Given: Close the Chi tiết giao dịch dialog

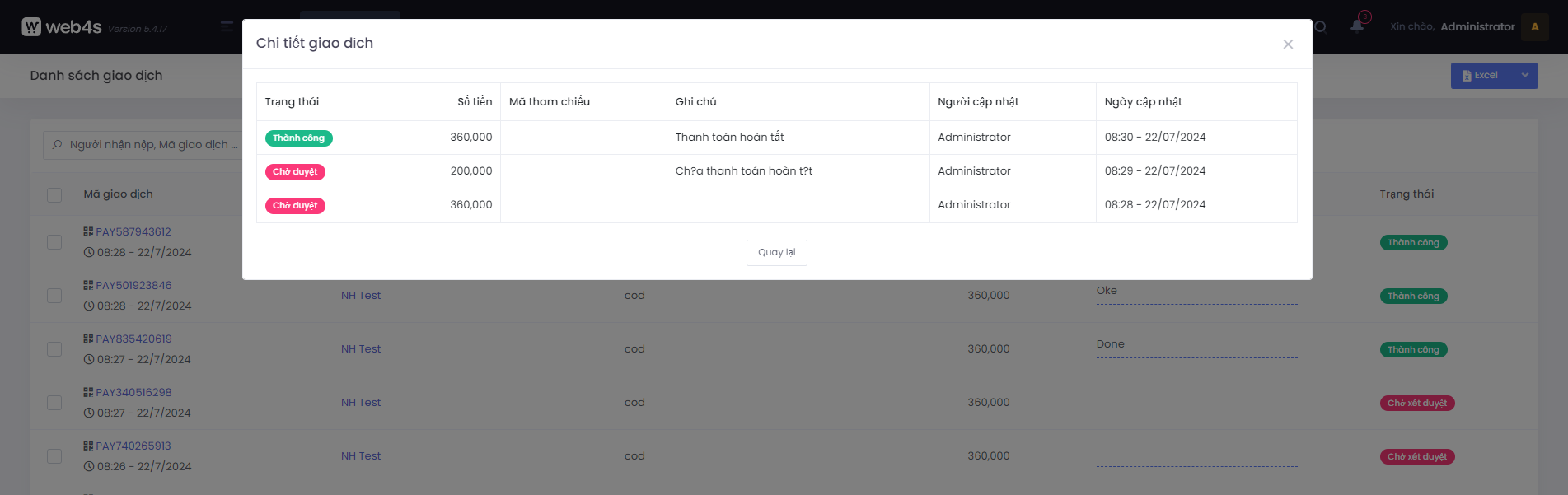Looking at the screenshot, I should click(1288, 44).
